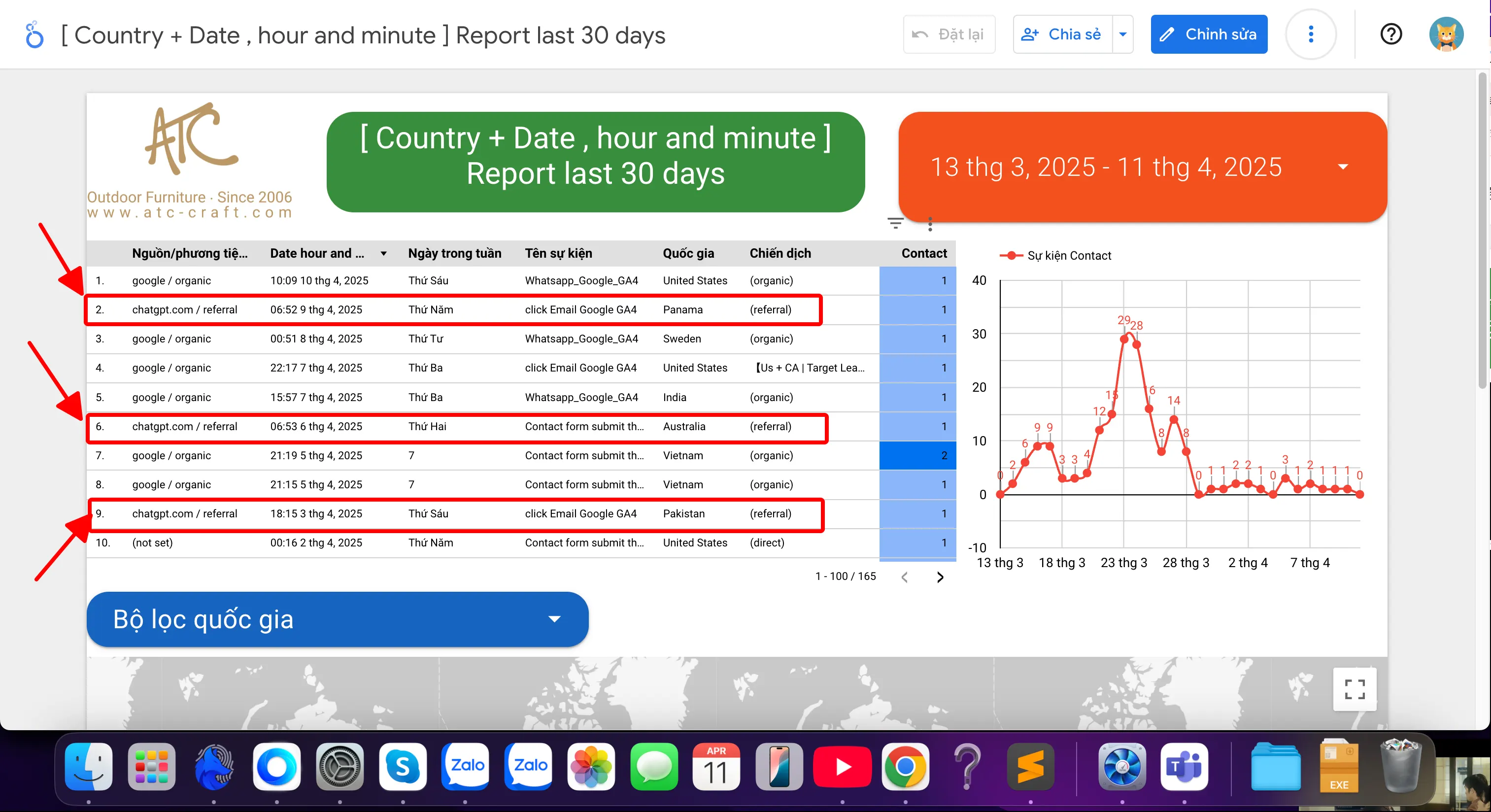1491x812 pixels.
Task: Expand the Chia sẻ dropdown arrow
Action: point(1122,34)
